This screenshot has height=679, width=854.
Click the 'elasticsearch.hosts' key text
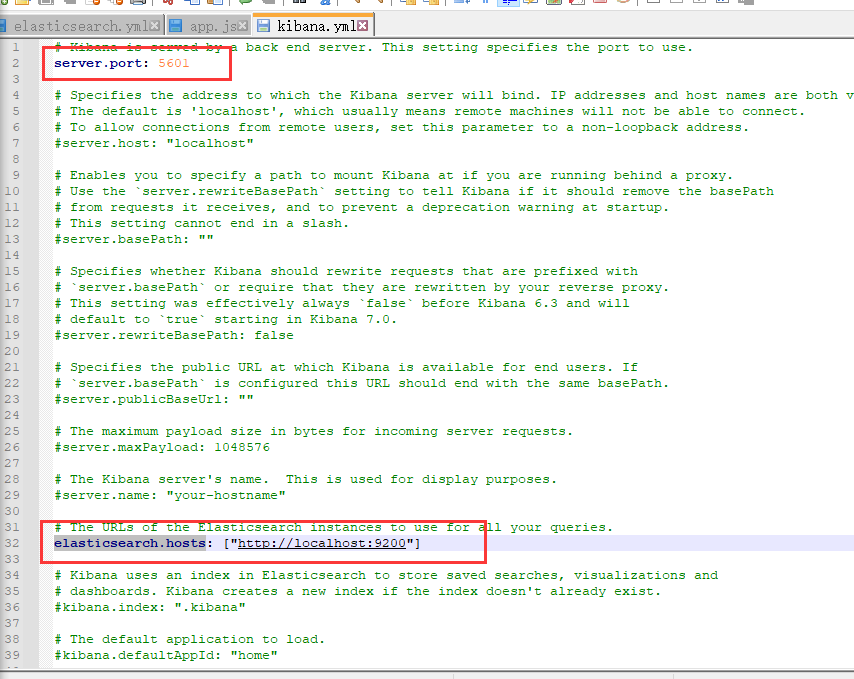coord(130,543)
